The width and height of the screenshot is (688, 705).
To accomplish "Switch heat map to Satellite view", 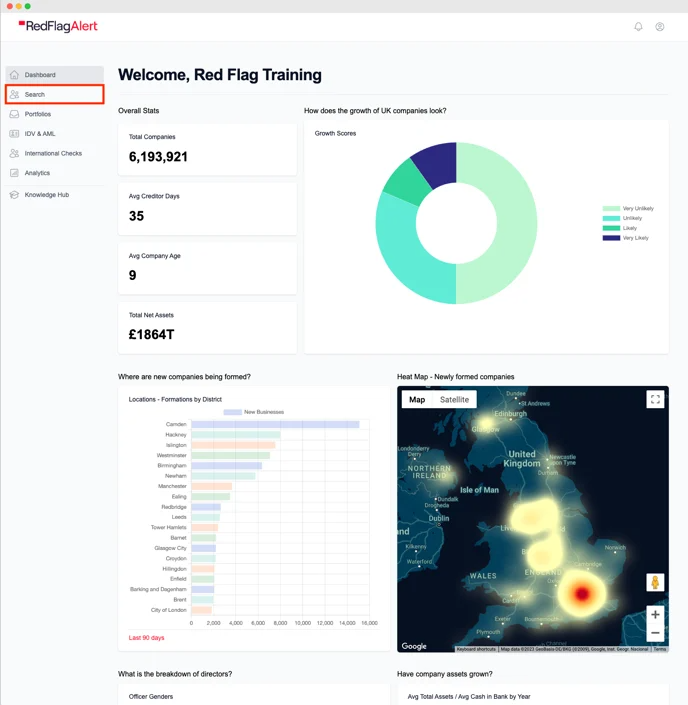I will pyautogui.click(x=454, y=399).
